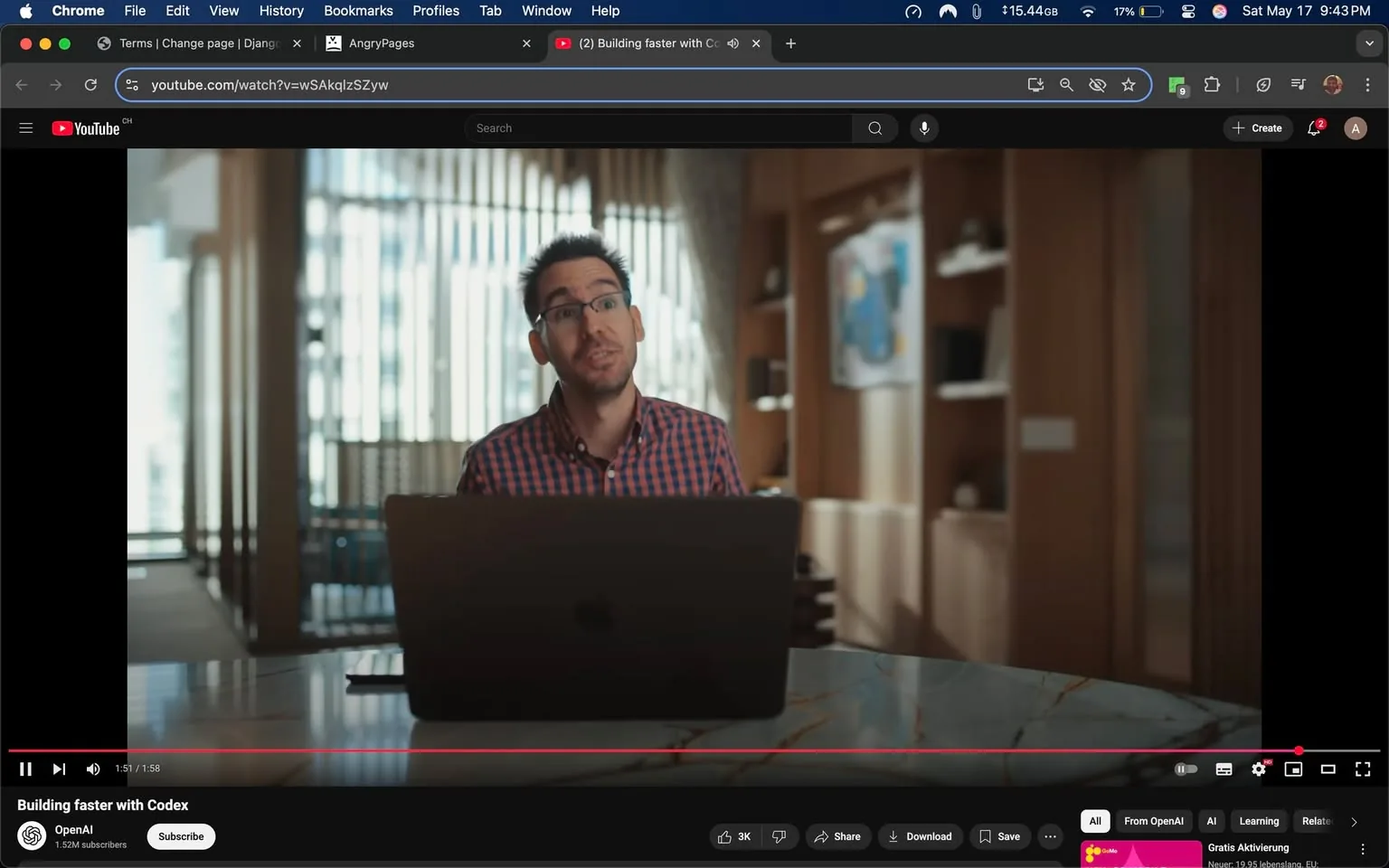Enter fullscreen mode

click(x=1362, y=769)
